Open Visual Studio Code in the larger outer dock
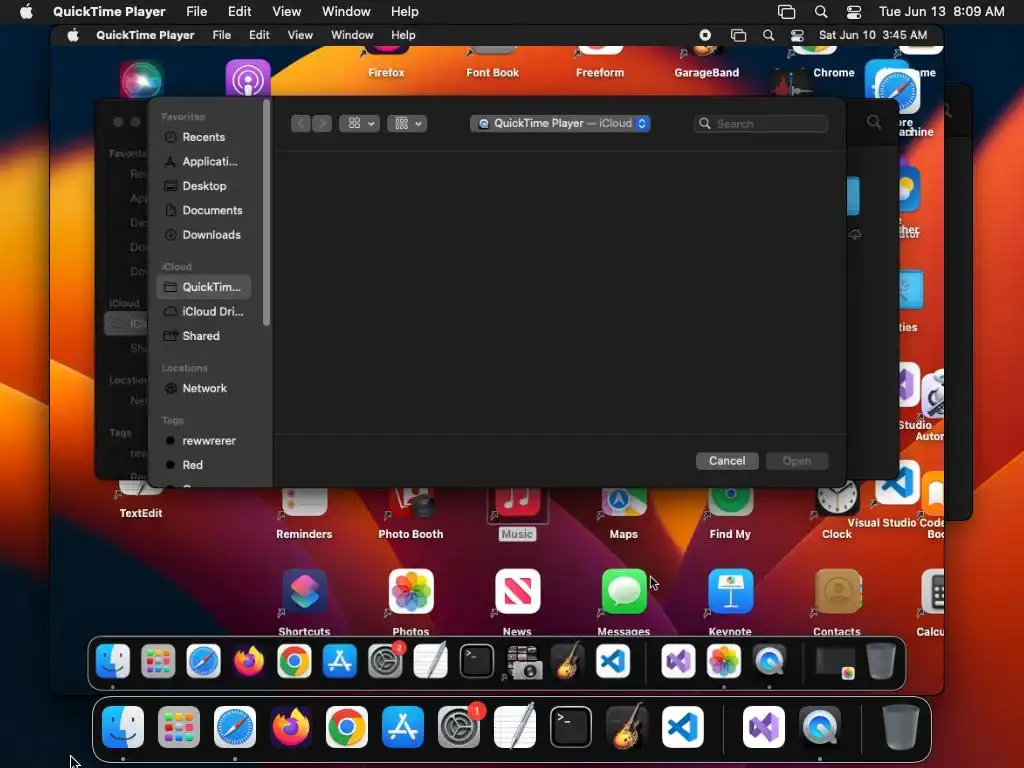Viewport: 1024px width, 768px height. pyautogui.click(x=682, y=727)
